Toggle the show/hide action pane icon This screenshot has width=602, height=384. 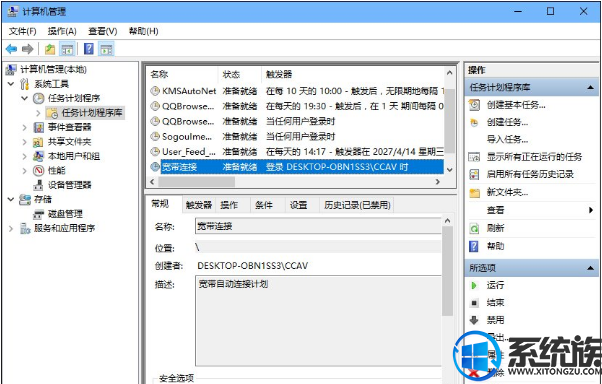tap(106, 49)
